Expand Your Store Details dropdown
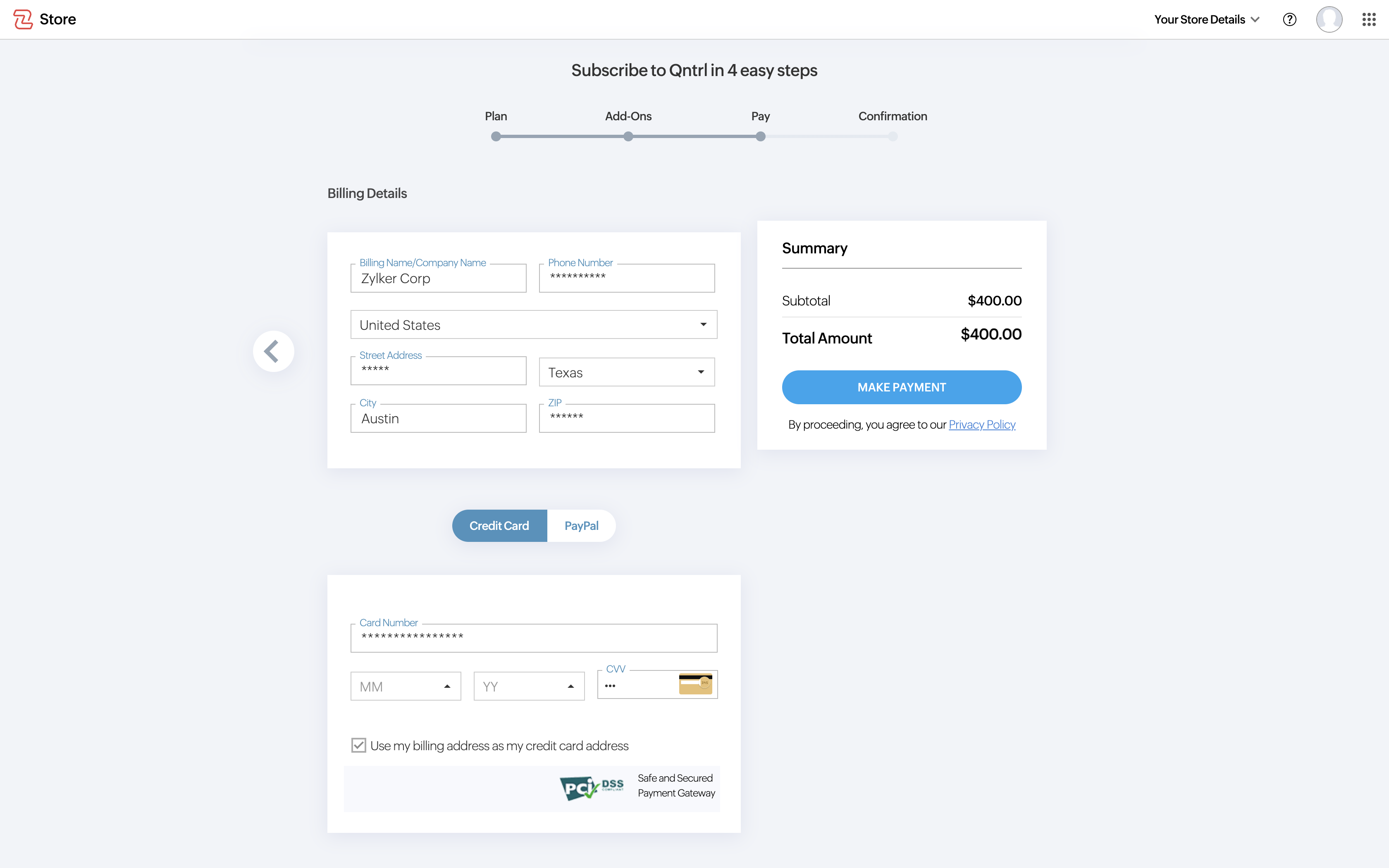The height and width of the screenshot is (868, 1389). coord(1206,19)
